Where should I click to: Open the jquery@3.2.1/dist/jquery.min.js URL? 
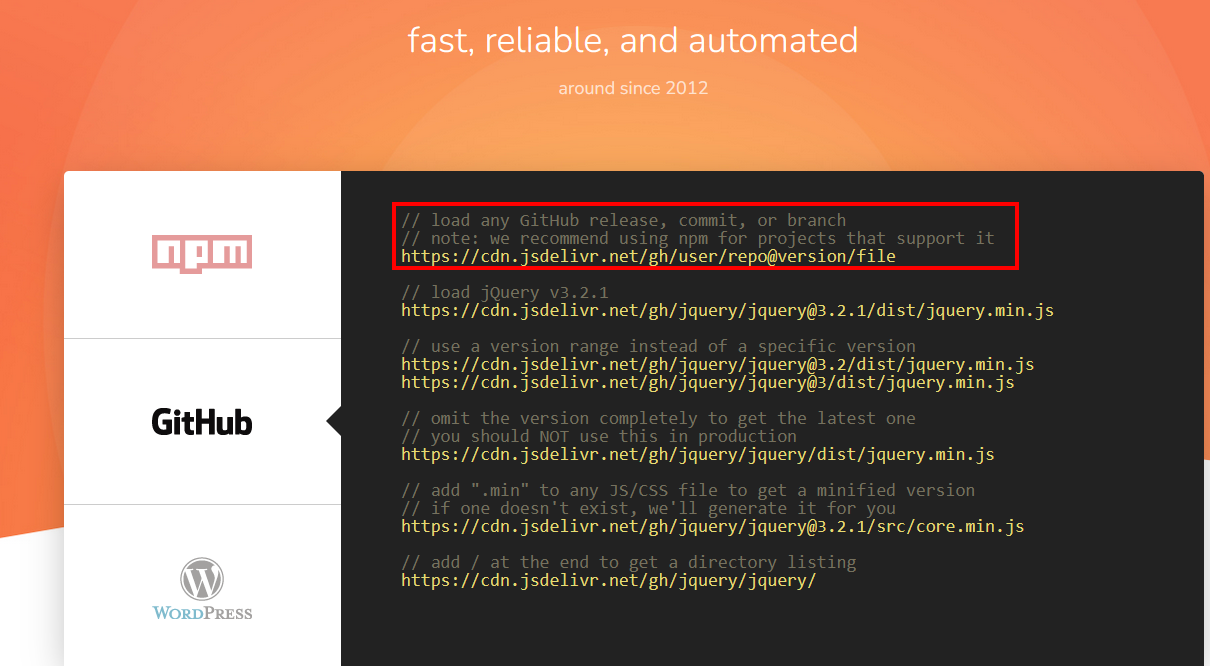click(x=727, y=311)
